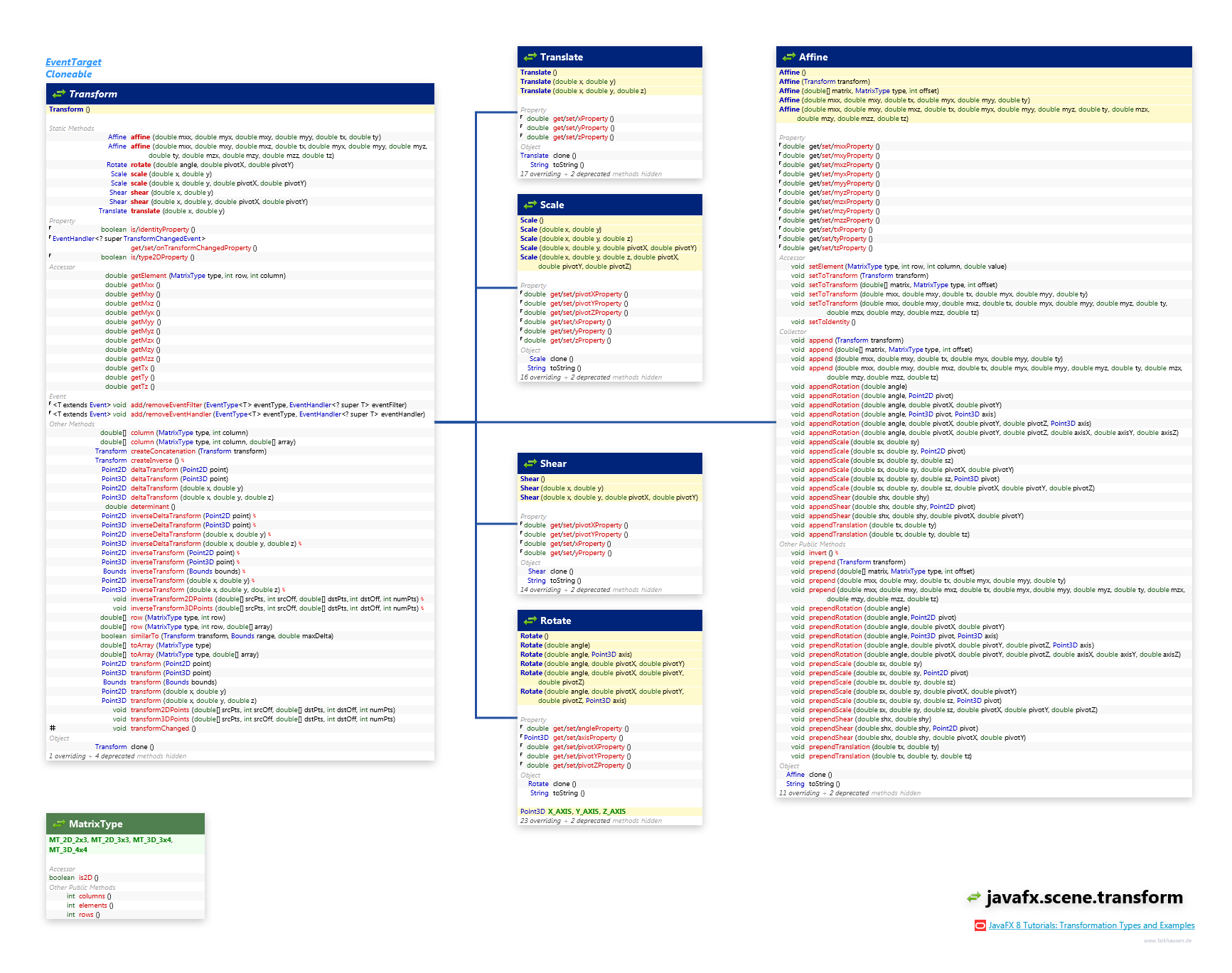Click the MatrixType enum header icon
The height and width of the screenshot is (973, 1232).
[x=59, y=824]
